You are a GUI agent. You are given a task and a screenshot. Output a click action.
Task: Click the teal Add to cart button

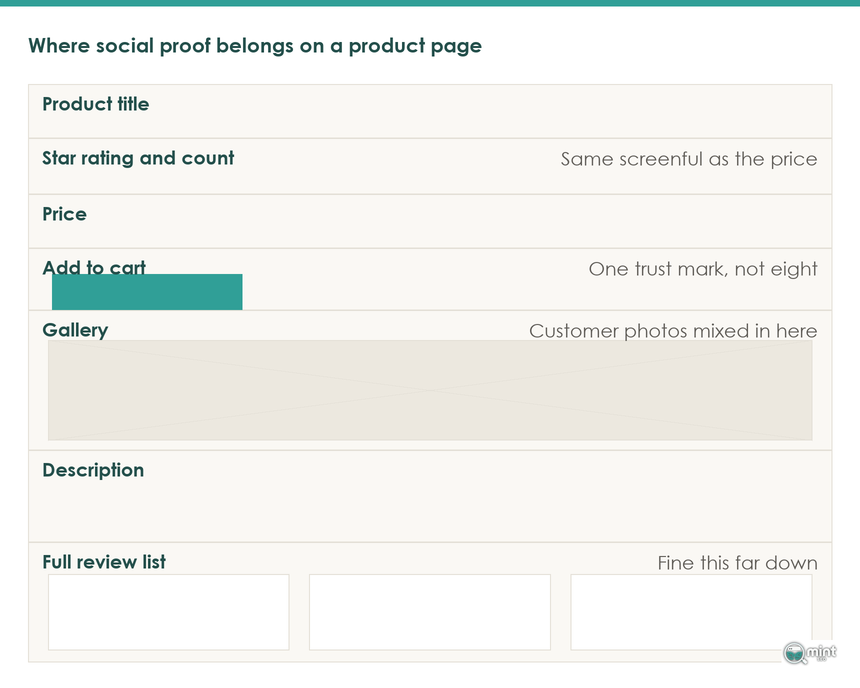pyautogui.click(x=147, y=292)
